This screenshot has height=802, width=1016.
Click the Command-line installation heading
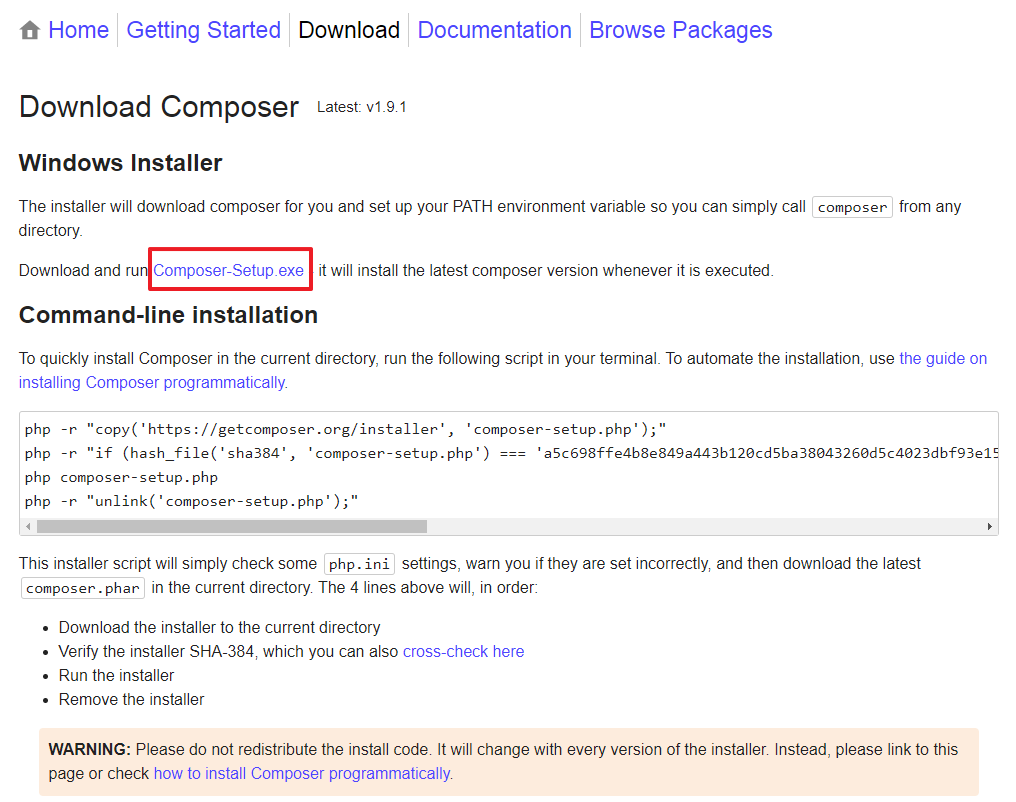point(168,315)
